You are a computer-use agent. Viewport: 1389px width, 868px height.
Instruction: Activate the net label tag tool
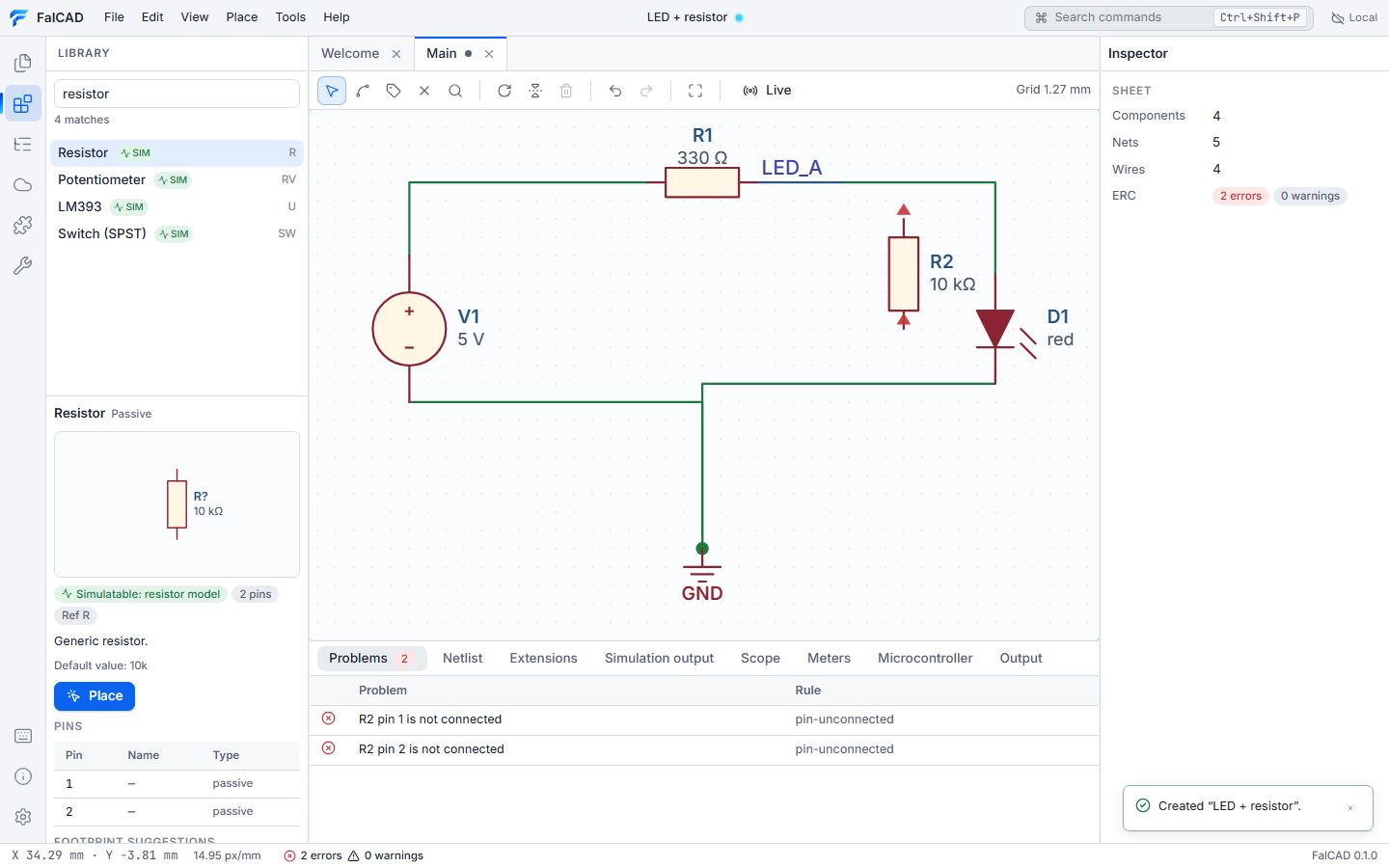394,91
